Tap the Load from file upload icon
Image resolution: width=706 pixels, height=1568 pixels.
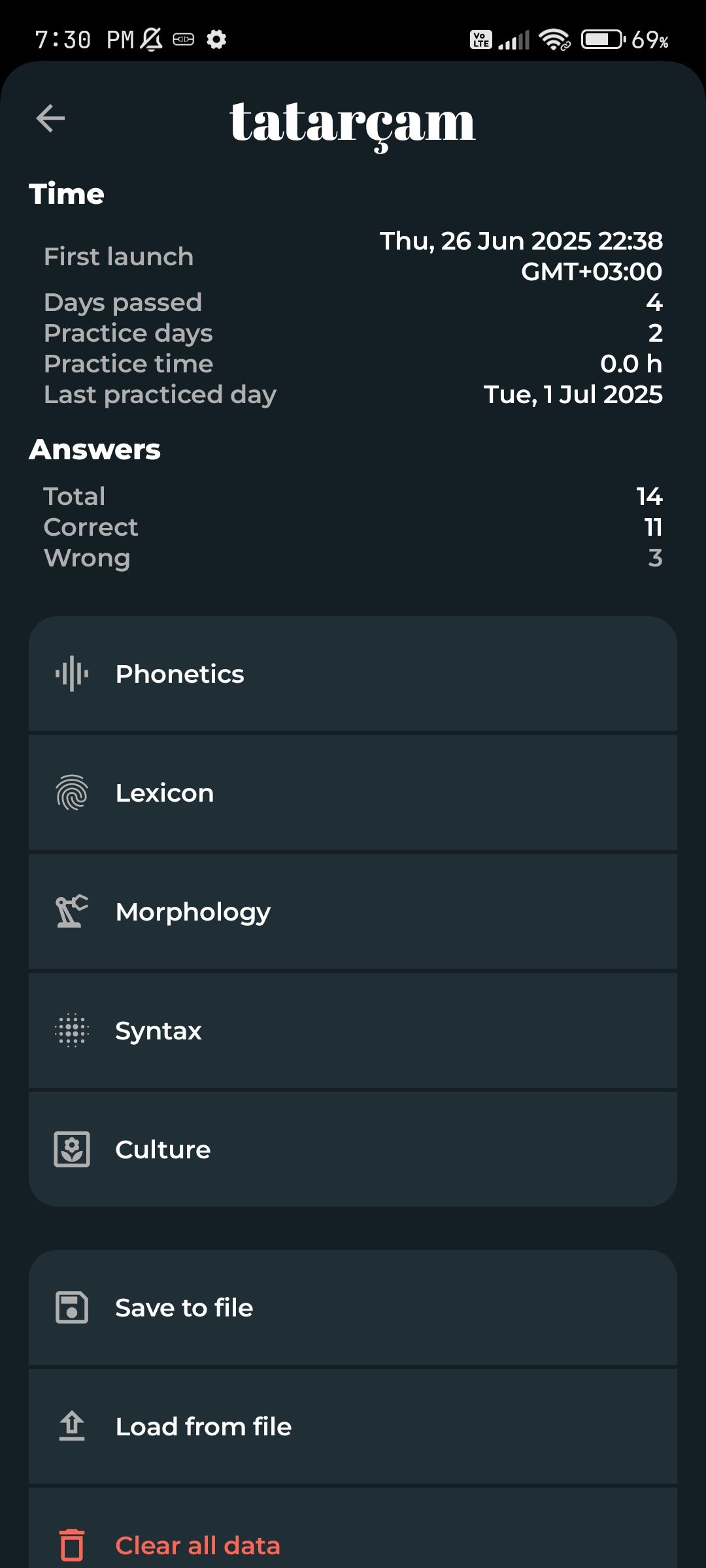(x=72, y=1426)
